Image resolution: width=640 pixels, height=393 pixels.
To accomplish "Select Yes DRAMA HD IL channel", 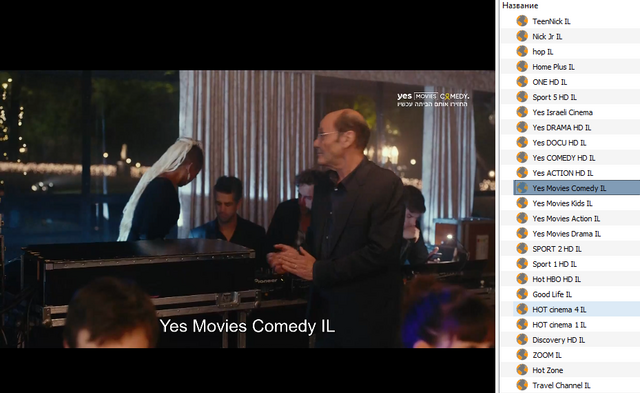I will (x=562, y=127).
